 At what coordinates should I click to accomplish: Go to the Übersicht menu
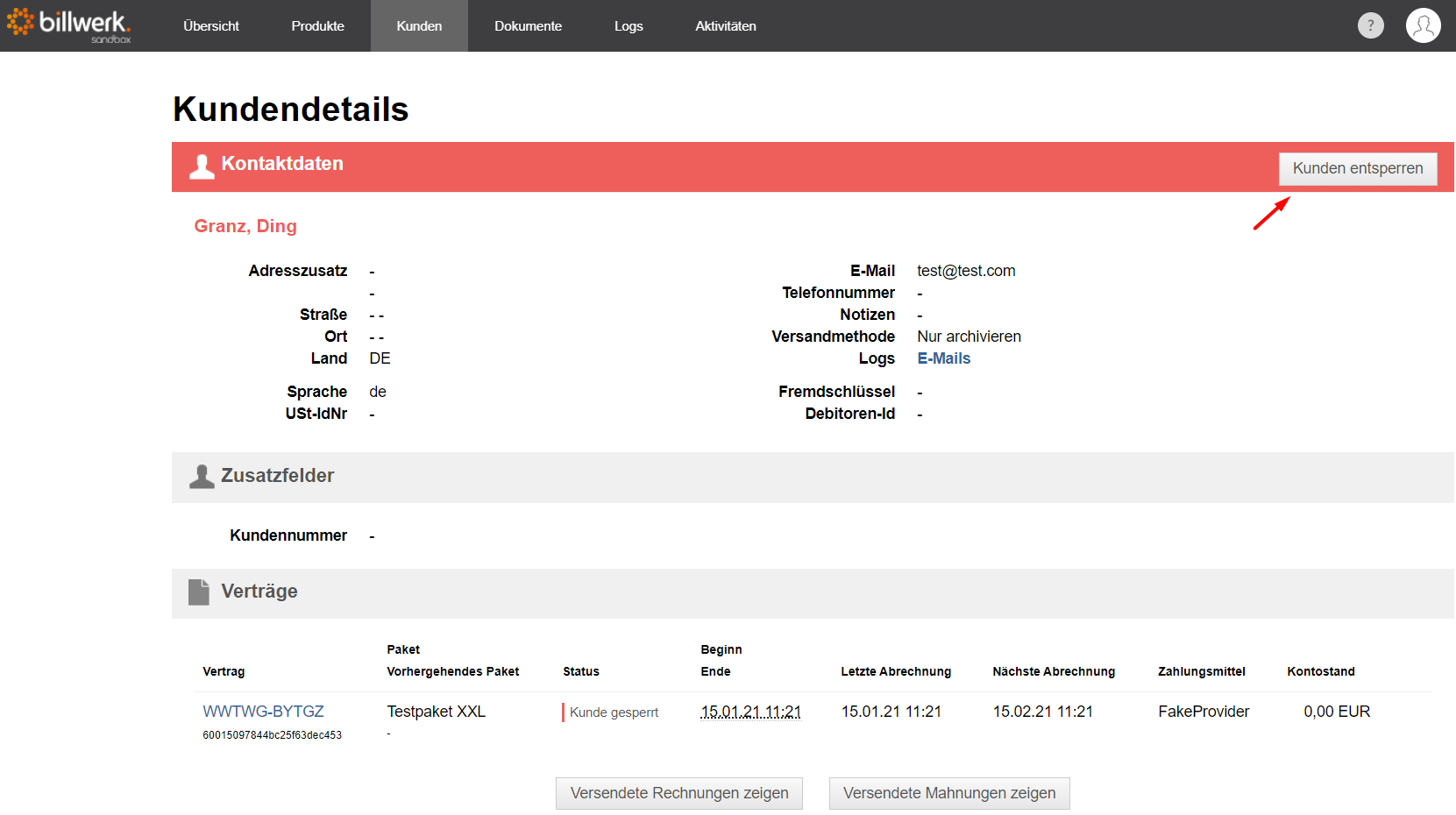tap(211, 26)
